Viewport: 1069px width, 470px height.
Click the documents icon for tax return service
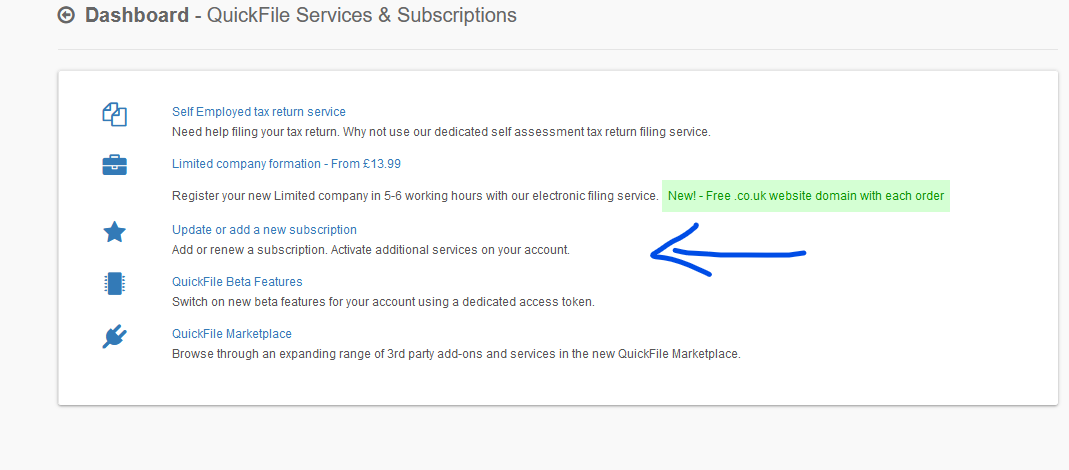pos(115,114)
